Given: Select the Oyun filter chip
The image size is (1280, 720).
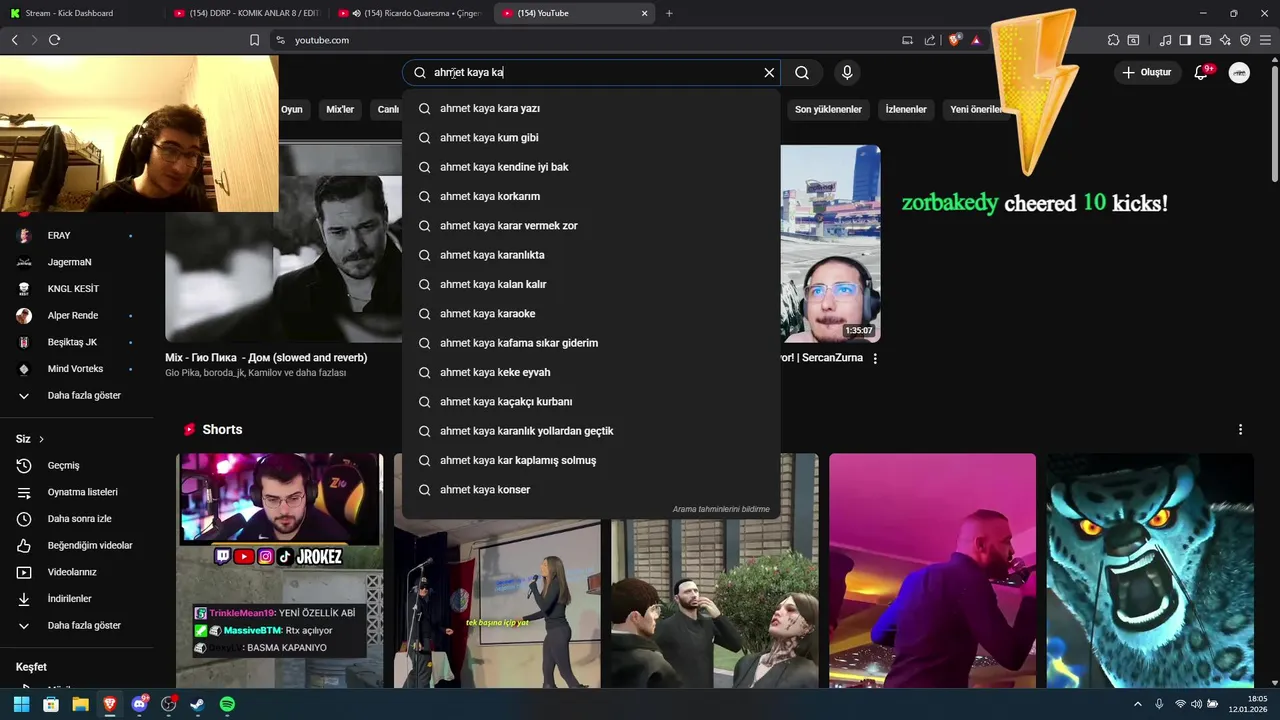Looking at the screenshot, I should (x=292, y=109).
